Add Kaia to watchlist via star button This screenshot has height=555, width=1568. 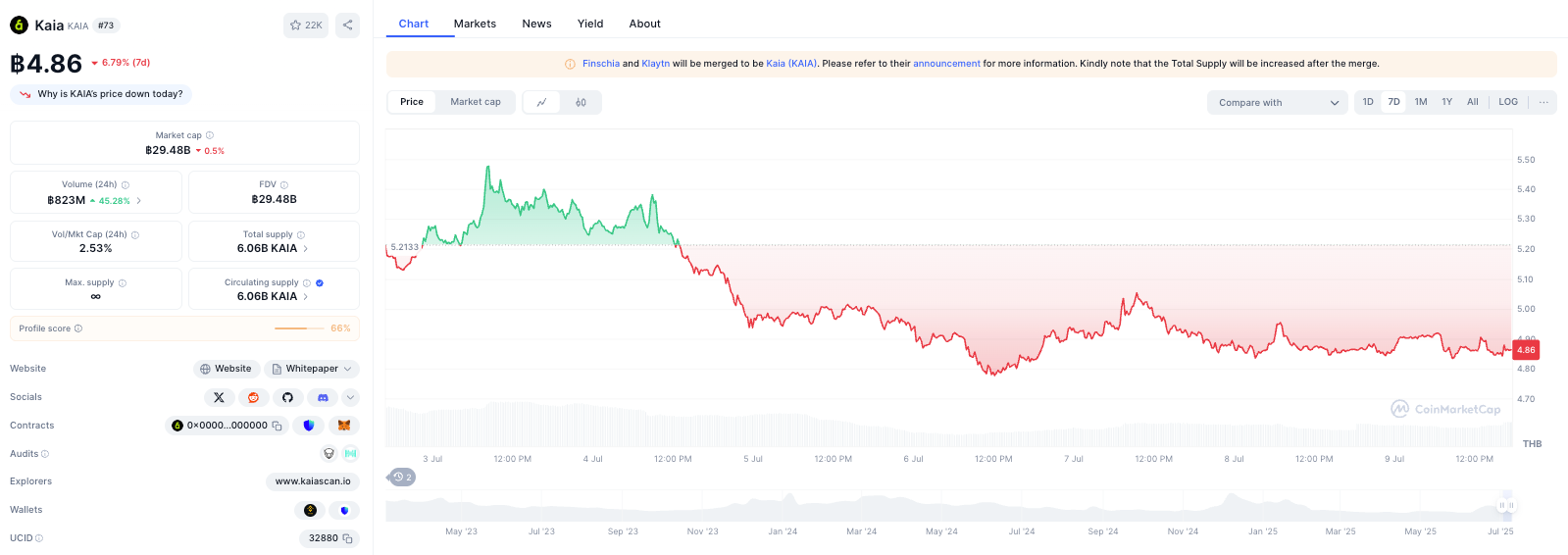306,25
